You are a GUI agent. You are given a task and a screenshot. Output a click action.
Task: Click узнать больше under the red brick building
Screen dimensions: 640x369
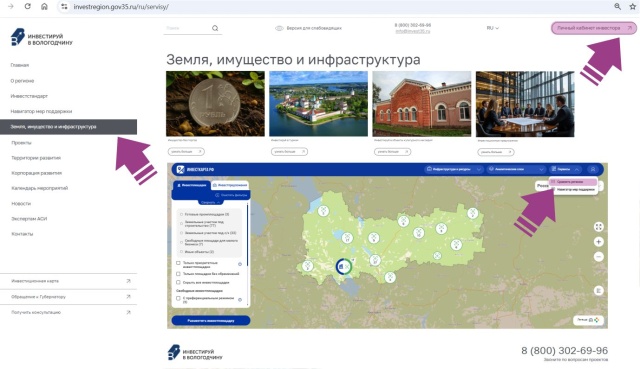click(393, 151)
